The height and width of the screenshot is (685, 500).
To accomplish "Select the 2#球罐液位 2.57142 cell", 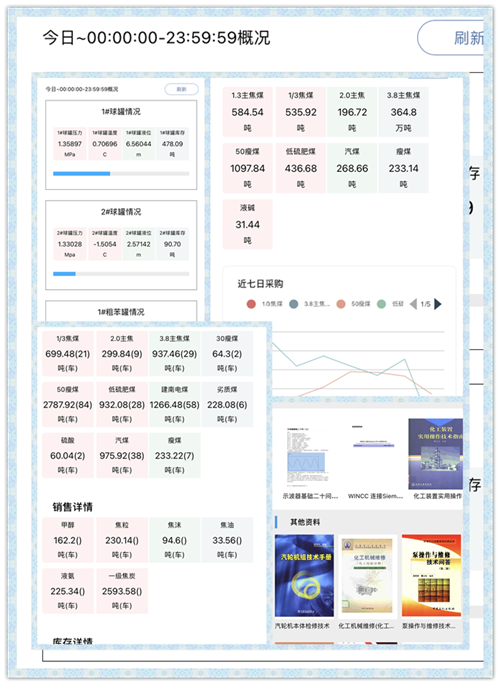I will [138, 244].
